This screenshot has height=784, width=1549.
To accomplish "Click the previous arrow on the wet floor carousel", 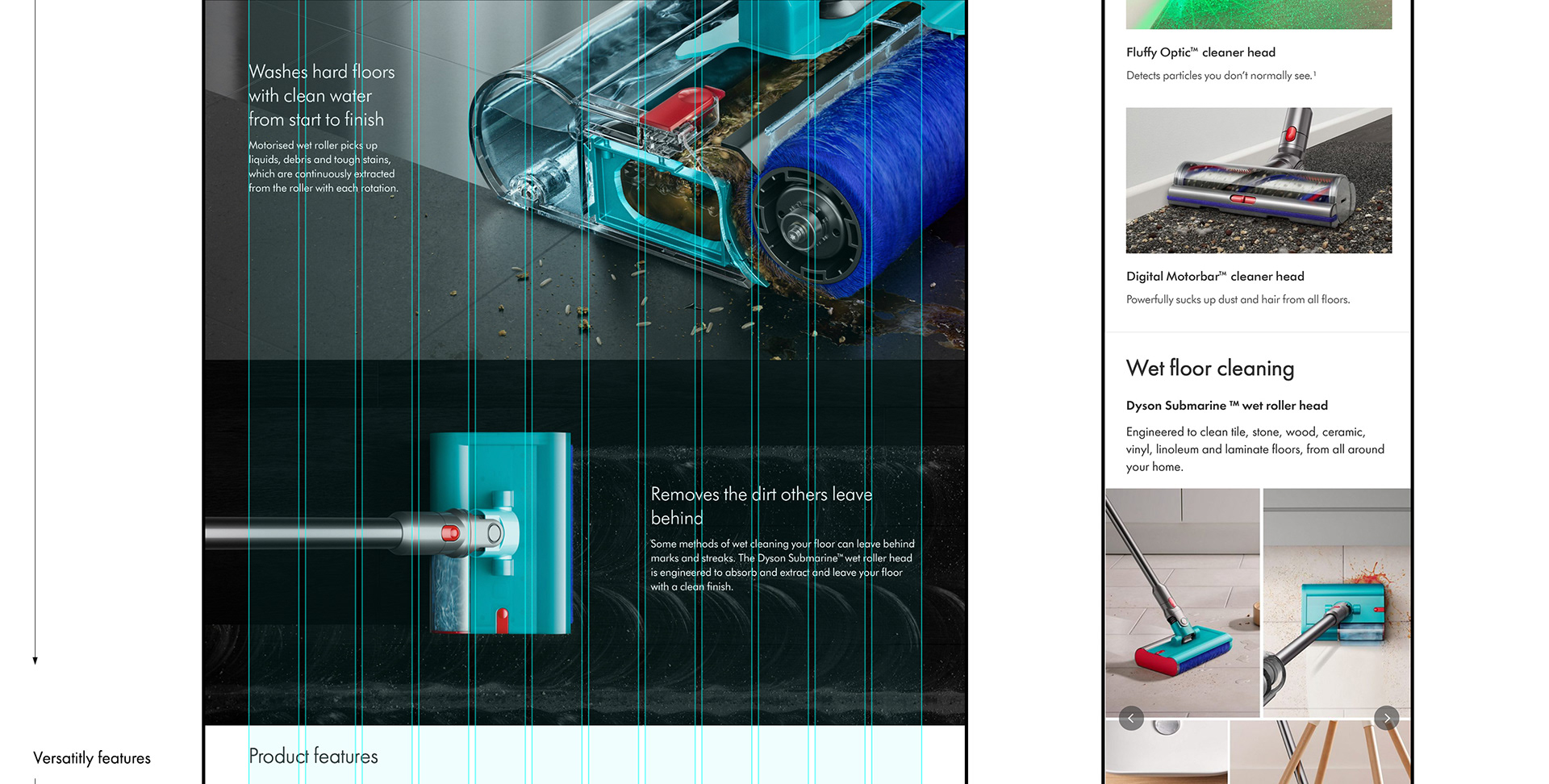I will (x=1131, y=718).
